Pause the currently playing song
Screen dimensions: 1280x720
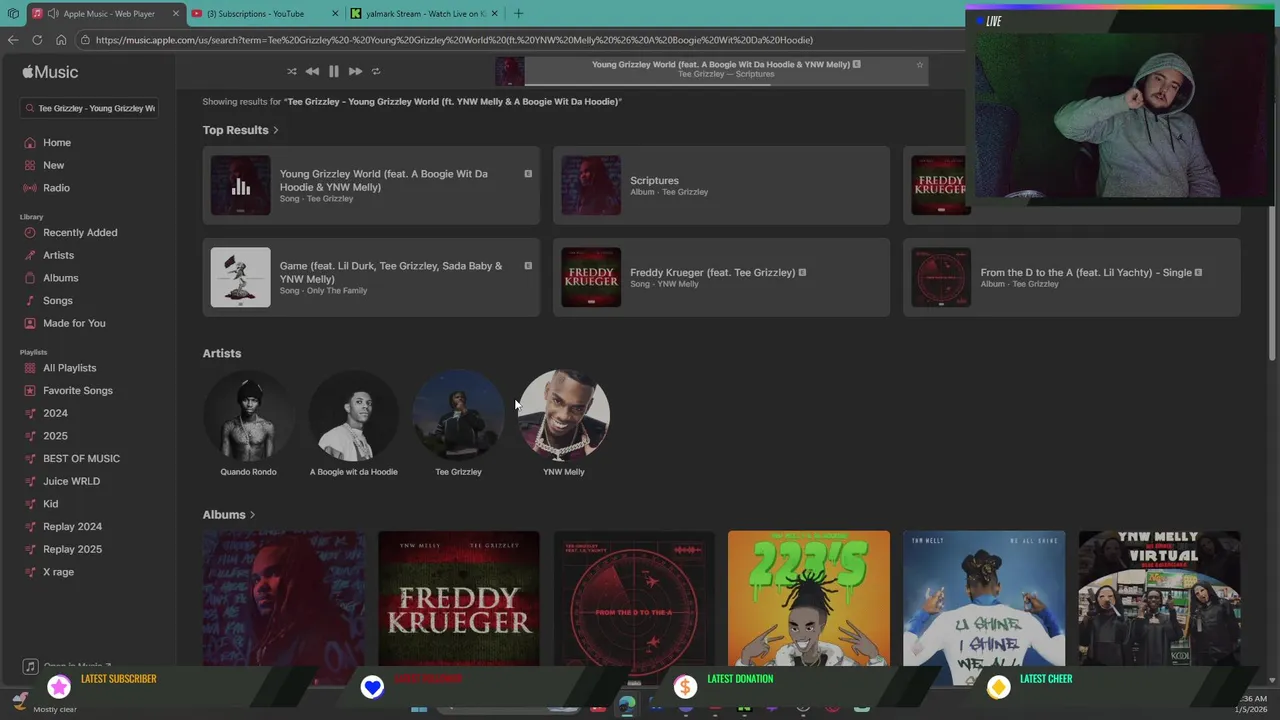pos(333,71)
